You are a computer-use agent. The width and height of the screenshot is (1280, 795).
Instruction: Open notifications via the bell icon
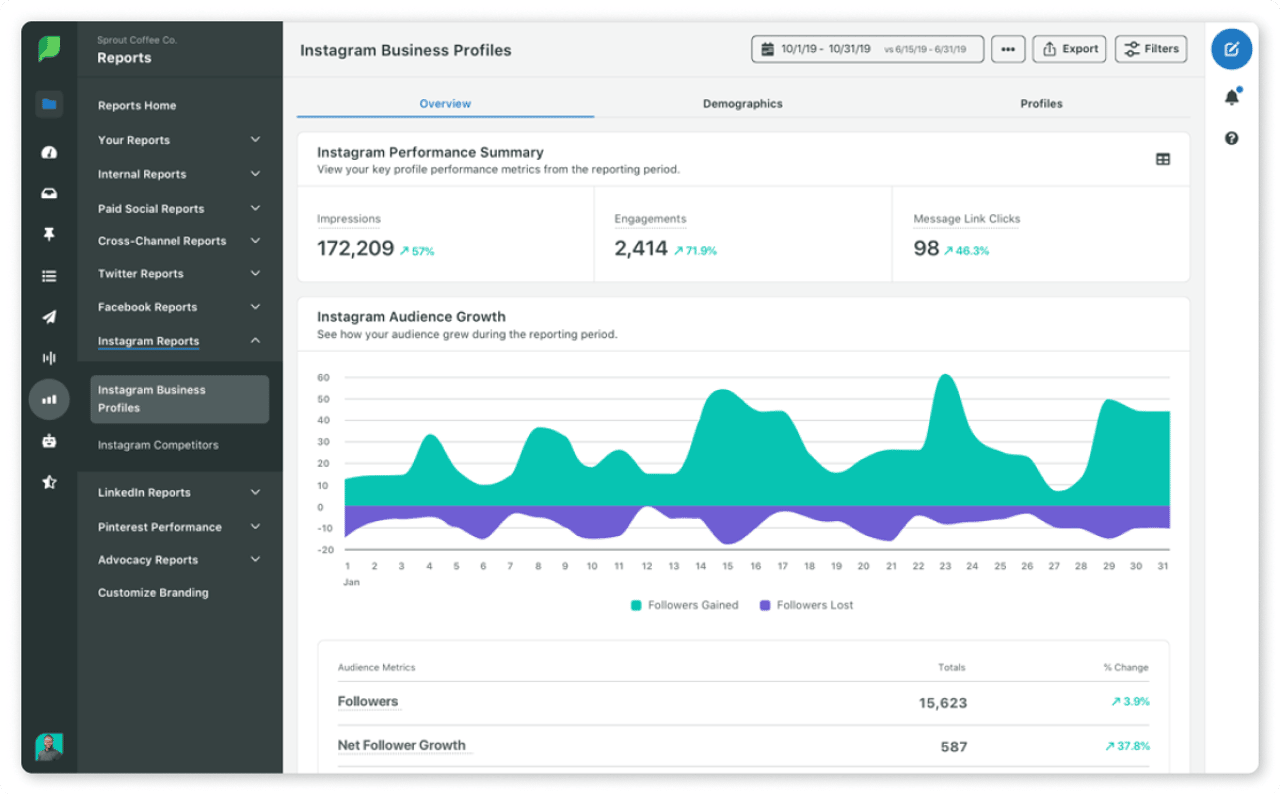(1231, 96)
